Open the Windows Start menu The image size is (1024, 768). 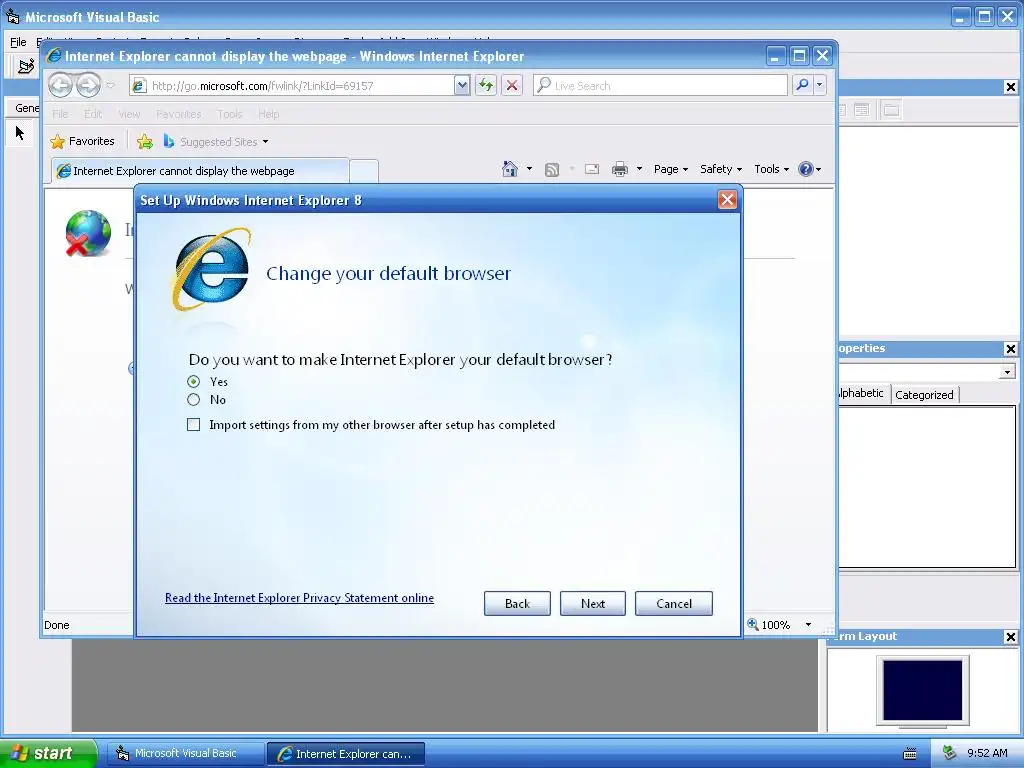click(48, 753)
